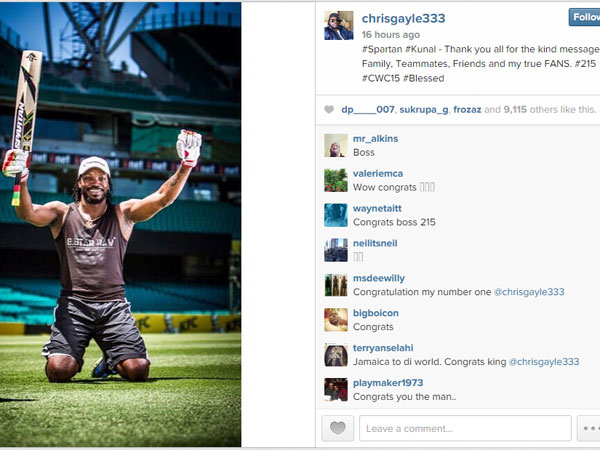Image resolution: width=600 pixels, height=450 pixels.
Task: Open playmaker1973 commenter username
Action: click(388, 383)
